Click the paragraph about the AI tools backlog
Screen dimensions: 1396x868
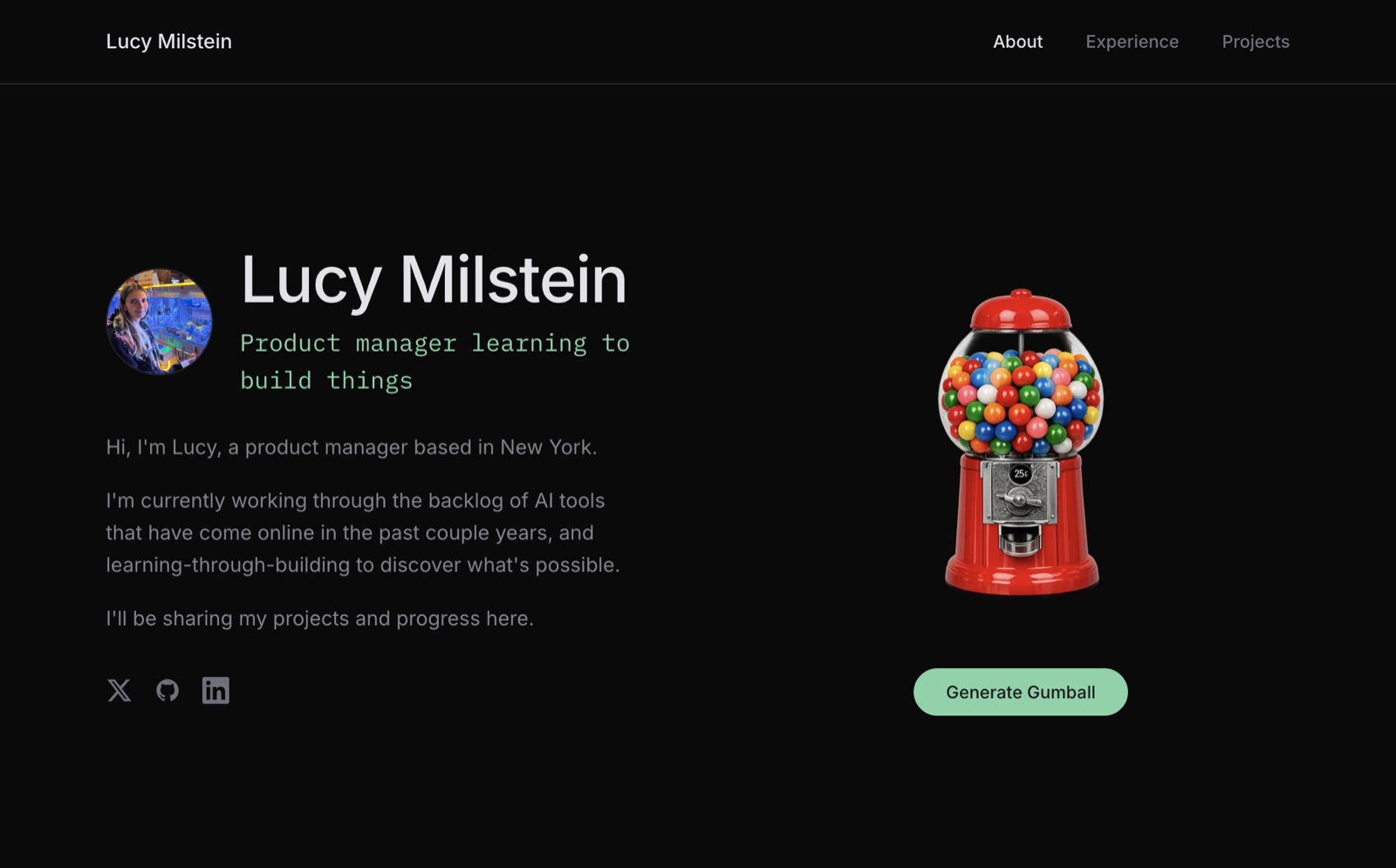[x=363, y=532]
